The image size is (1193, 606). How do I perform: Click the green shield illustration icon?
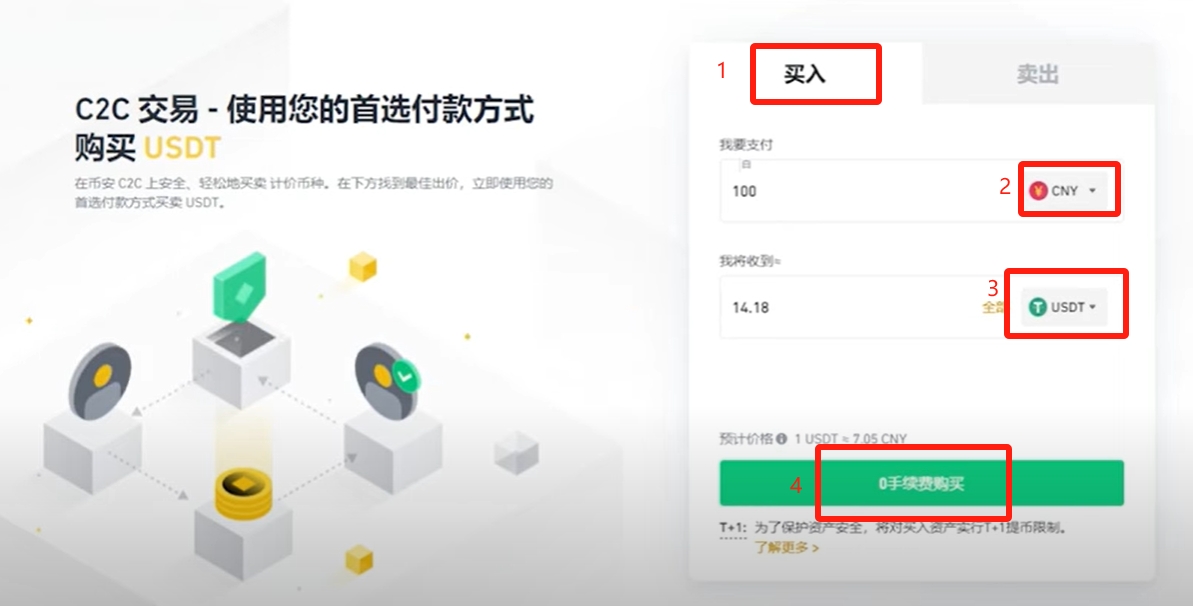click(x=240, y=287)
